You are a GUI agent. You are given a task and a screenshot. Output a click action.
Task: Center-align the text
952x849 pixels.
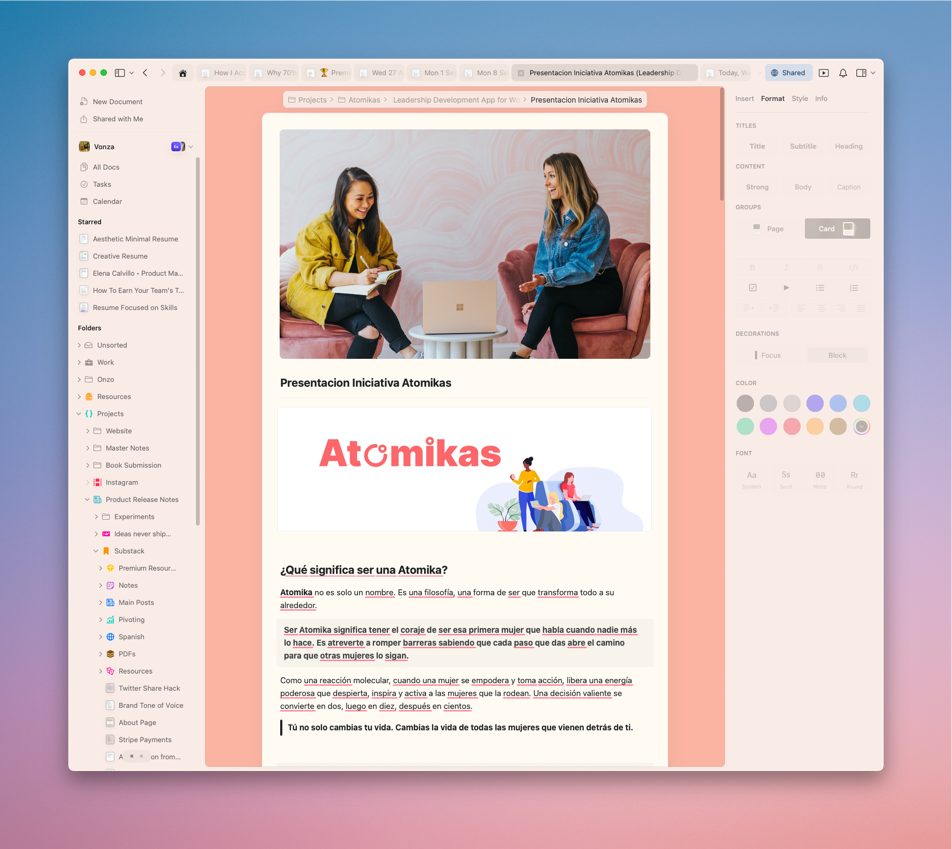click(x=821, y=309)
